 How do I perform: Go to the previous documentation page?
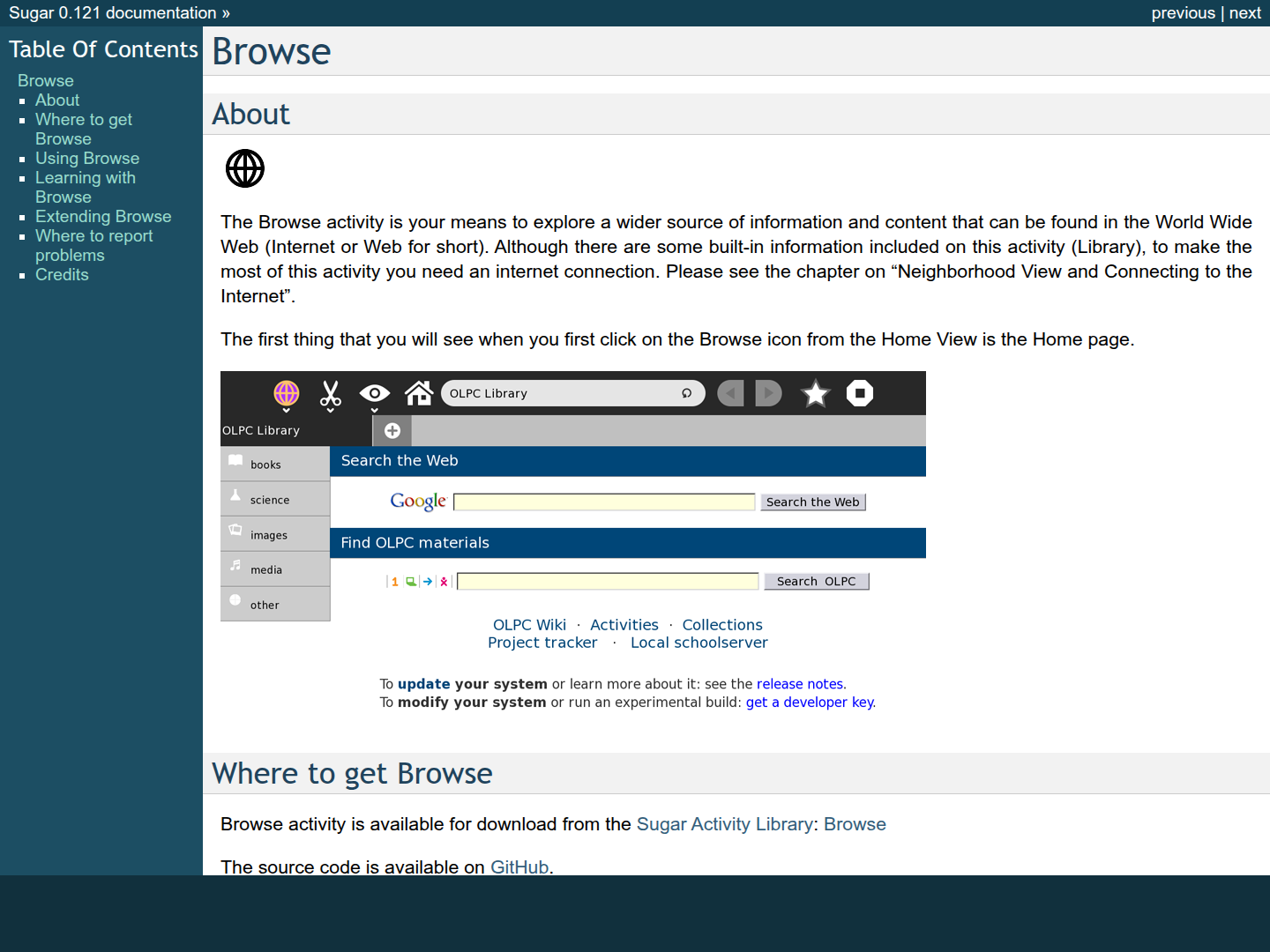pos(1184,13)
